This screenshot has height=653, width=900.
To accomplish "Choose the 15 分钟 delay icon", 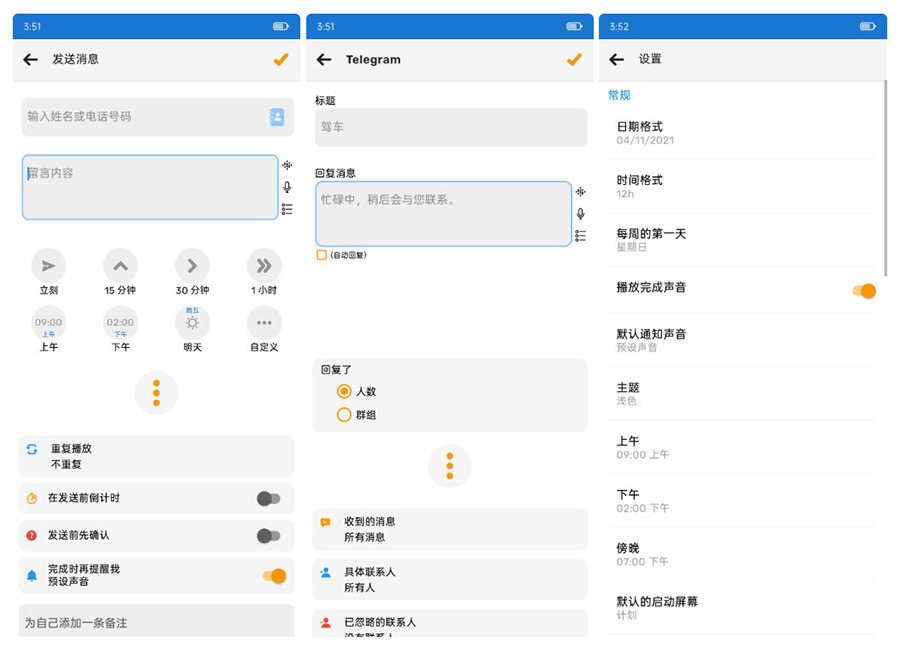I will (x=120, y=266).
